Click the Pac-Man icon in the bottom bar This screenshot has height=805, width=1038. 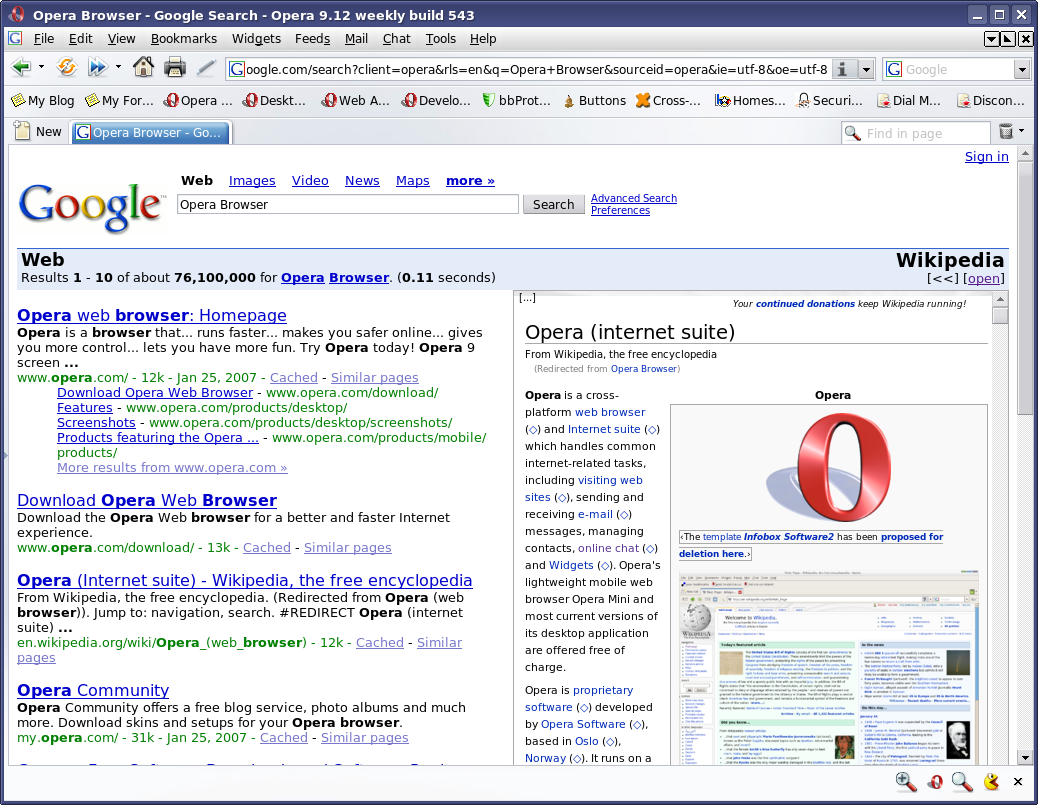coord(990,781)
